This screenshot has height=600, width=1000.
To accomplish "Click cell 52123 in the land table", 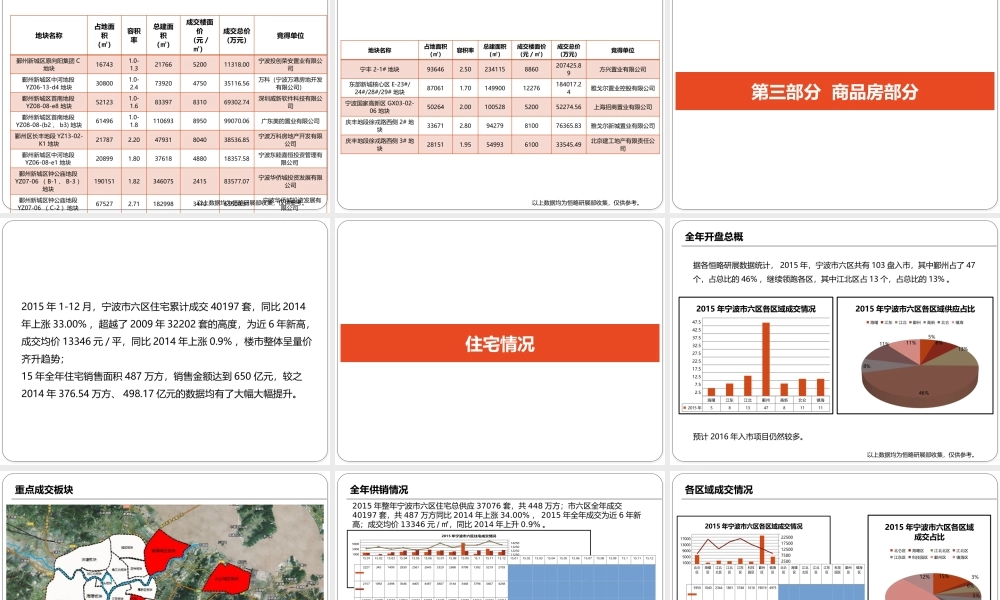I will (104, 102).
